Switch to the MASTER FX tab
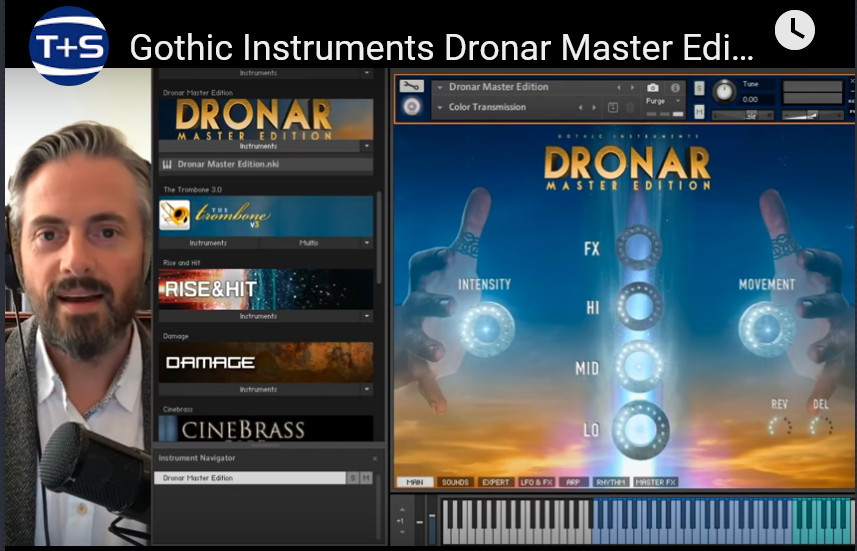The width and height of the screenshot is (857, 551). pyautogui.click(x=655, y=482)
